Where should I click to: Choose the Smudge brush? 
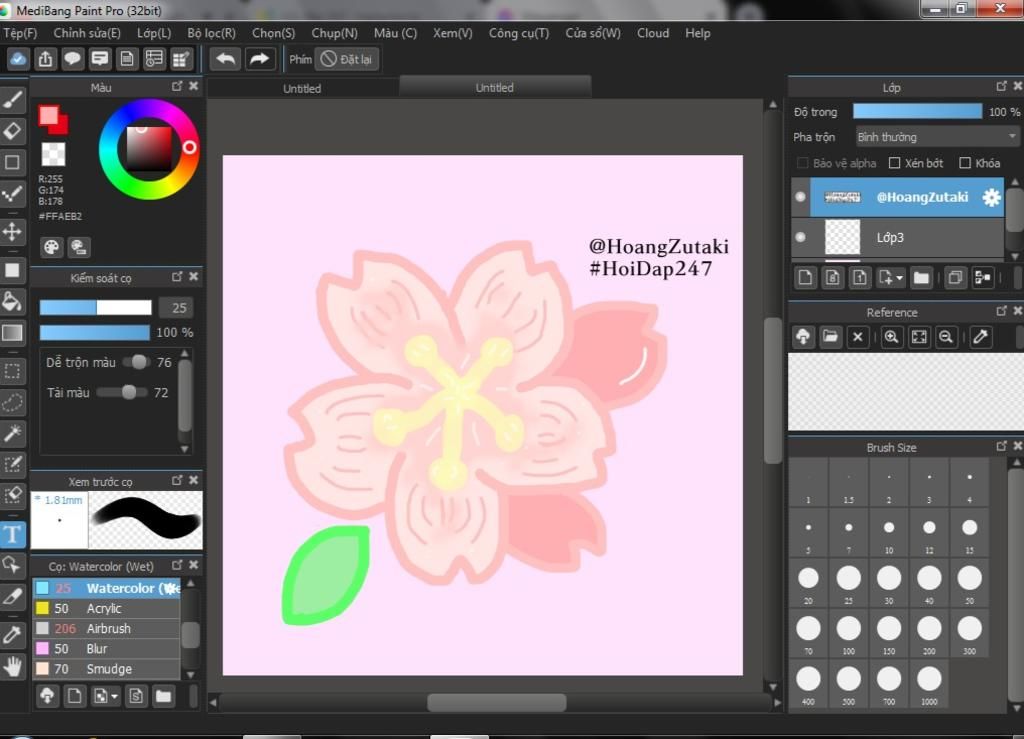[x=106, y=669]
